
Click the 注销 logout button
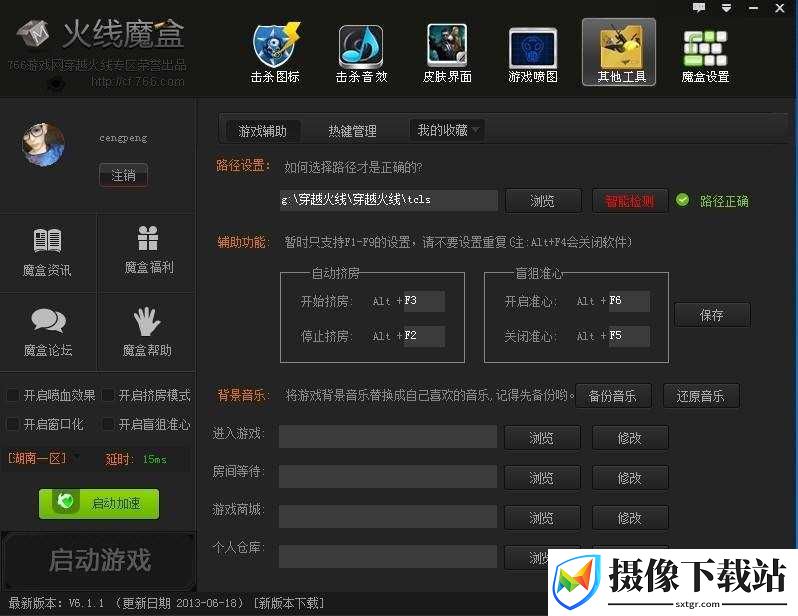124,176
